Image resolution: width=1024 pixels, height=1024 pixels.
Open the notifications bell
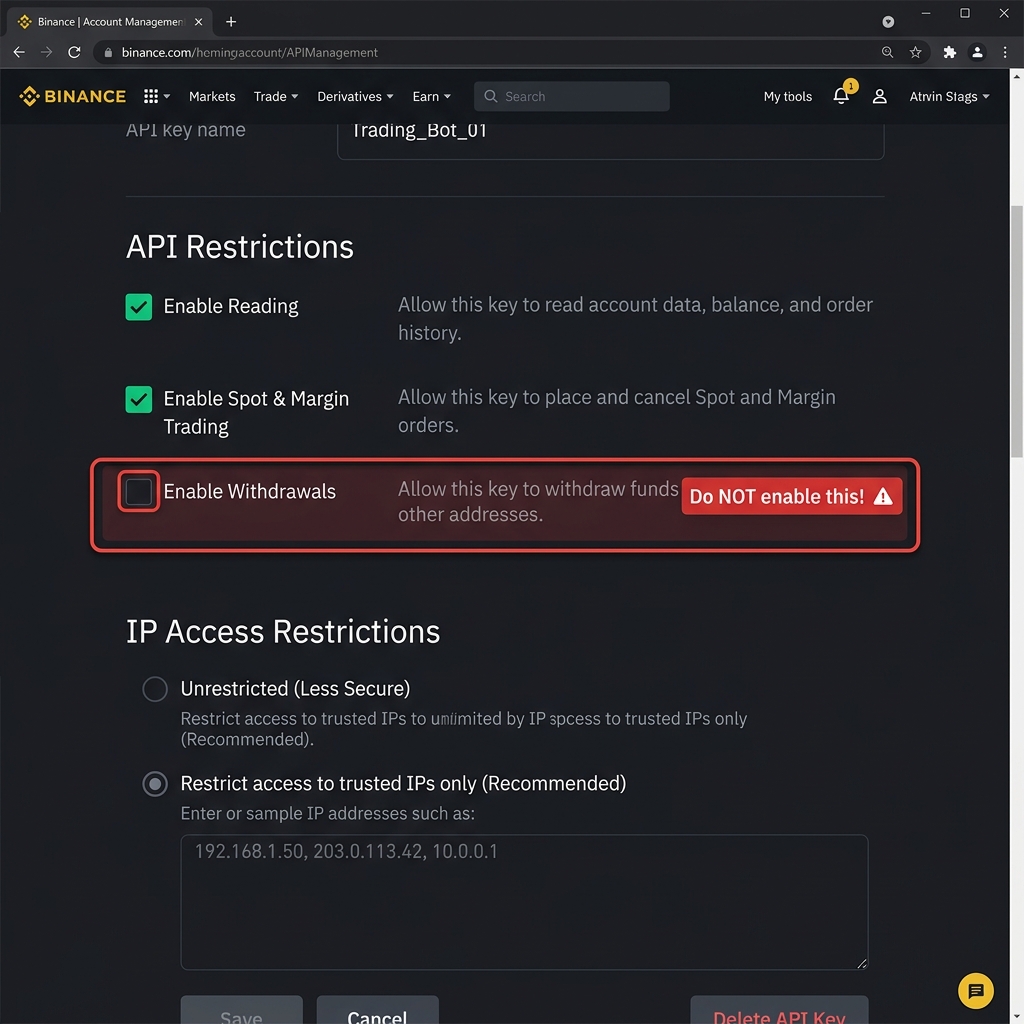click(841, 96)
